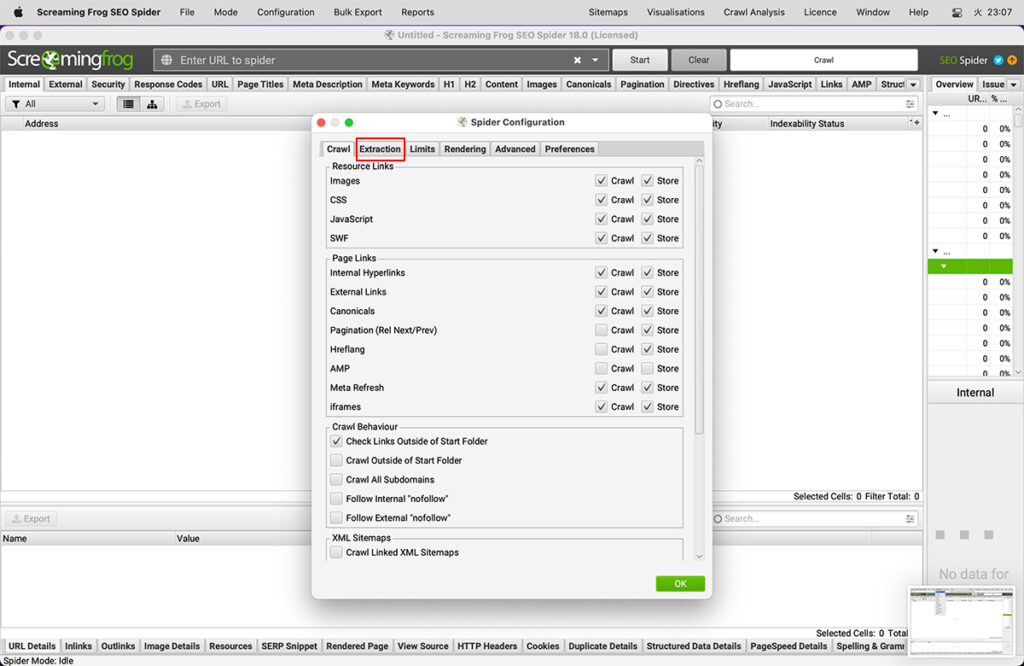Screen dimensions: 1024x666
Task: Open the Crawl Analysis menu
Action: 754,12
